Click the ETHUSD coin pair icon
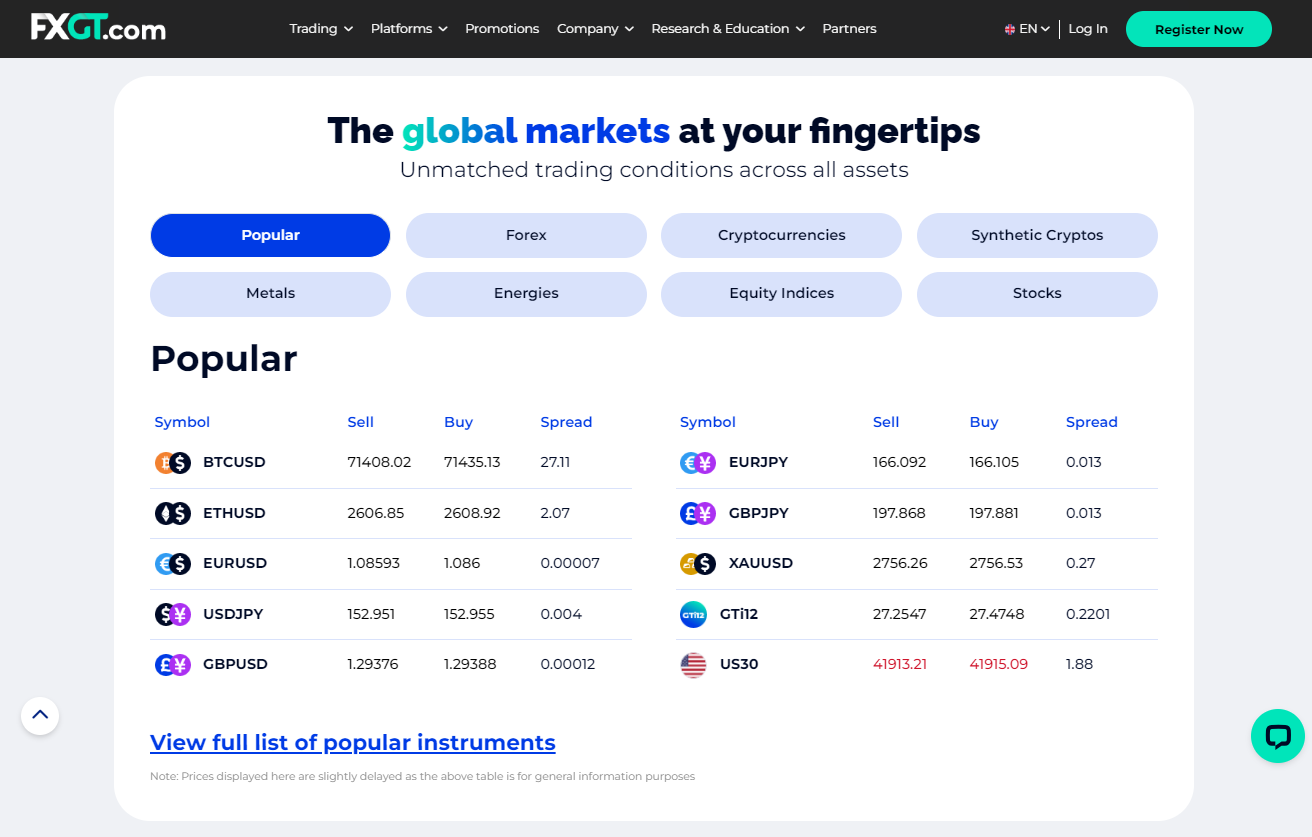This screenshot has height=837, width=1312. (173, 513)
